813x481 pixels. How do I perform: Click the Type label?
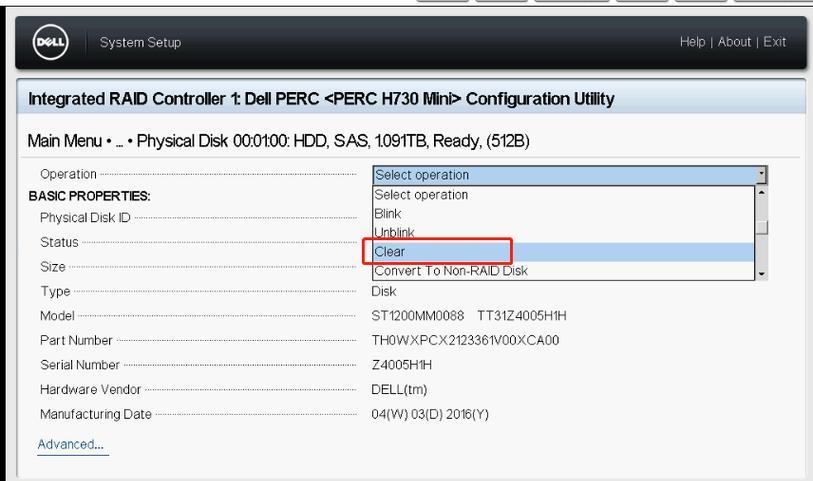point(55,291)
